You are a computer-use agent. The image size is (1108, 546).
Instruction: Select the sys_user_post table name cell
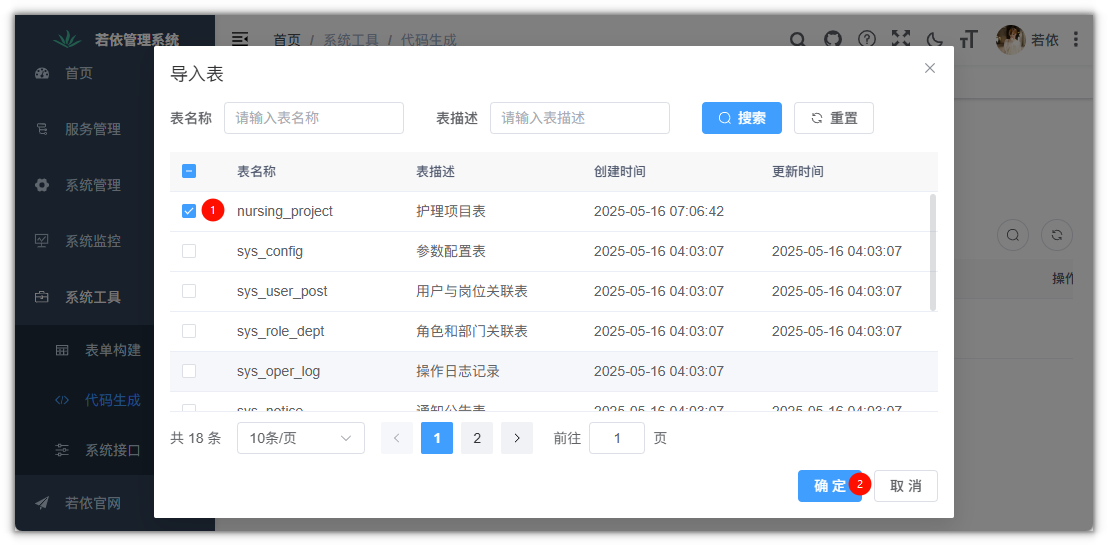[283, 291]
